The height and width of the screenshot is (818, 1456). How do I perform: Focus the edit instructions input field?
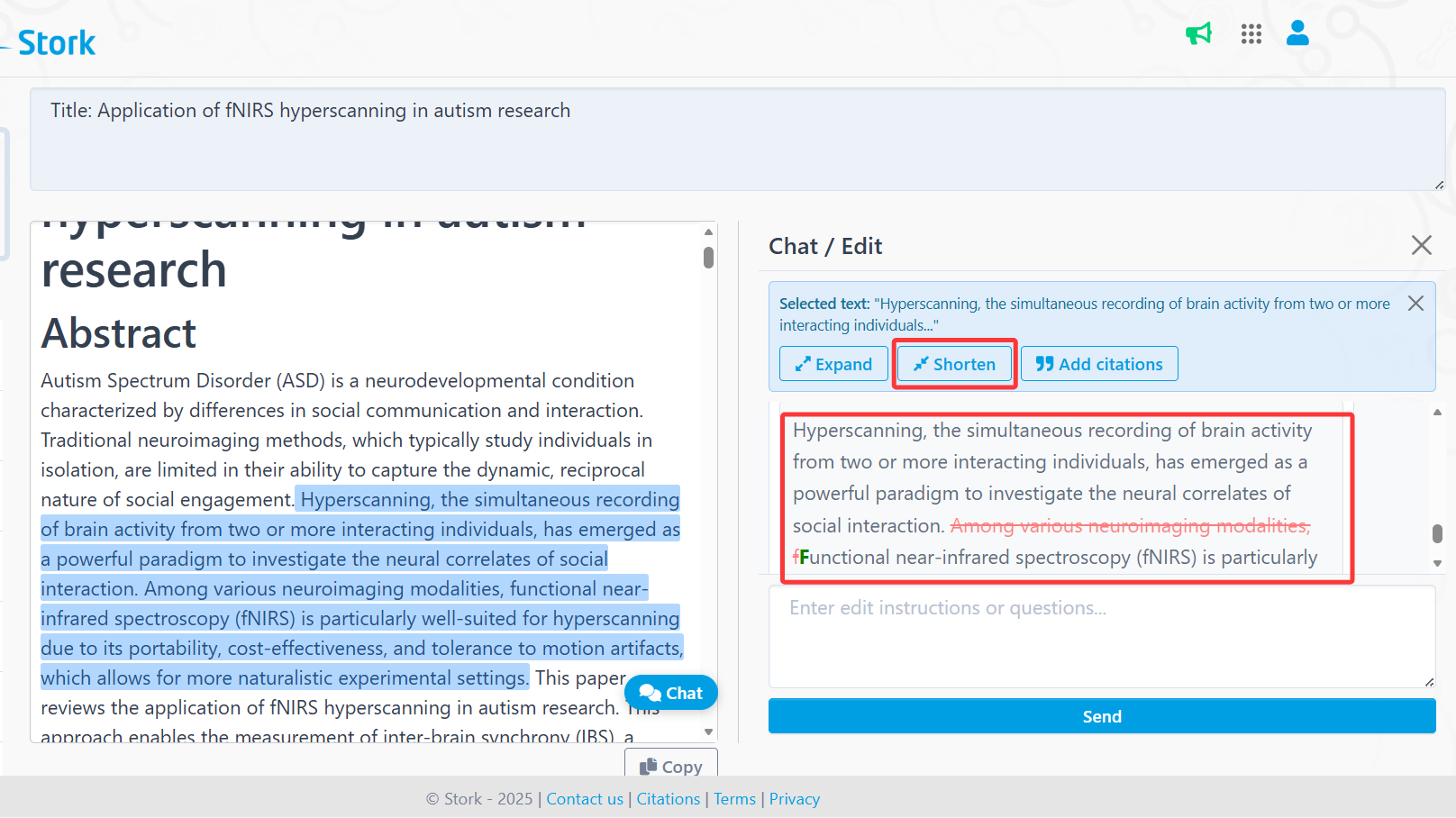point(1101,636)
